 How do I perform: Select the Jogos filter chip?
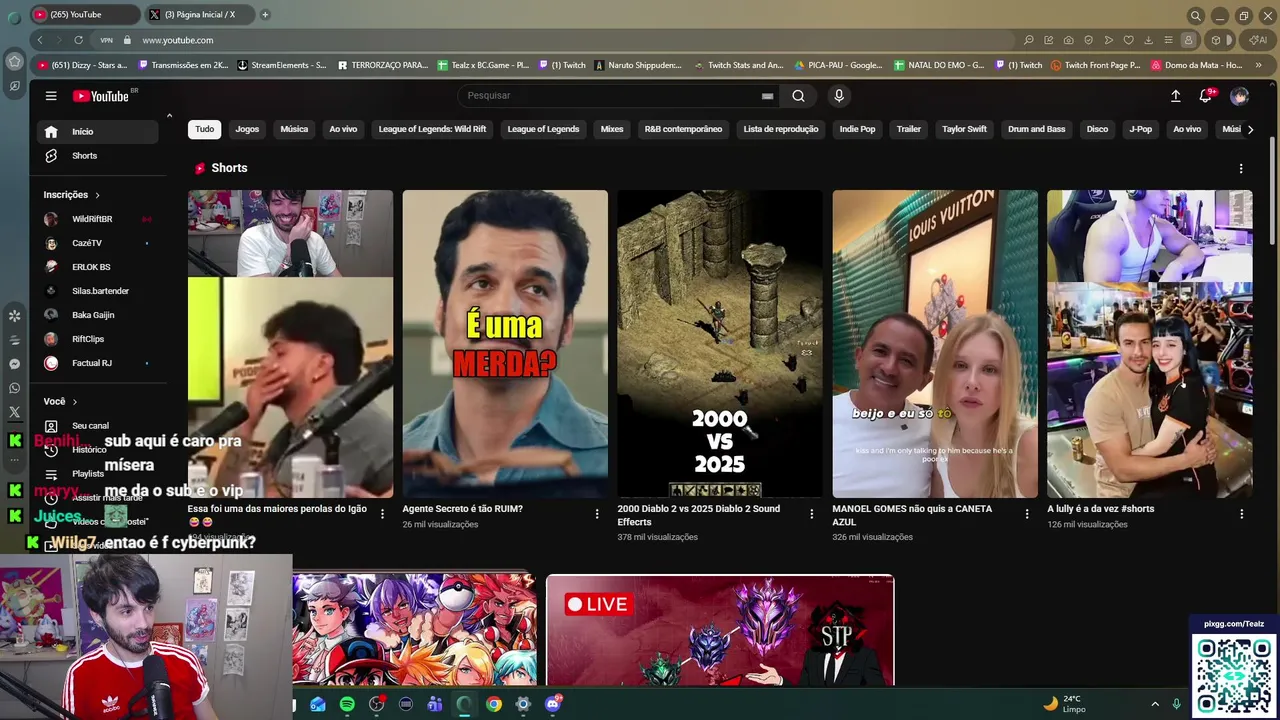247,129
